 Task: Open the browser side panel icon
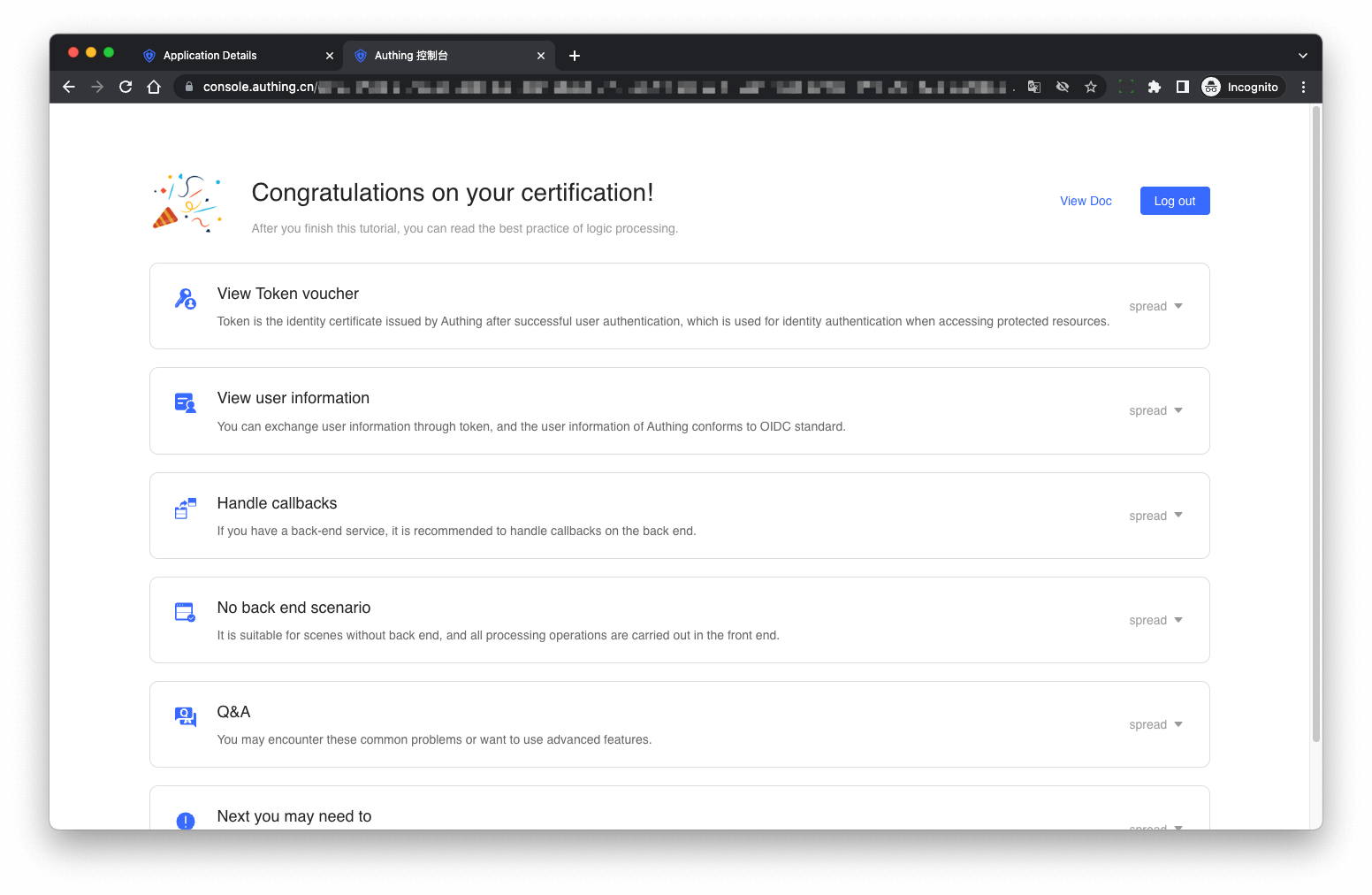(x=1182, y=87)
